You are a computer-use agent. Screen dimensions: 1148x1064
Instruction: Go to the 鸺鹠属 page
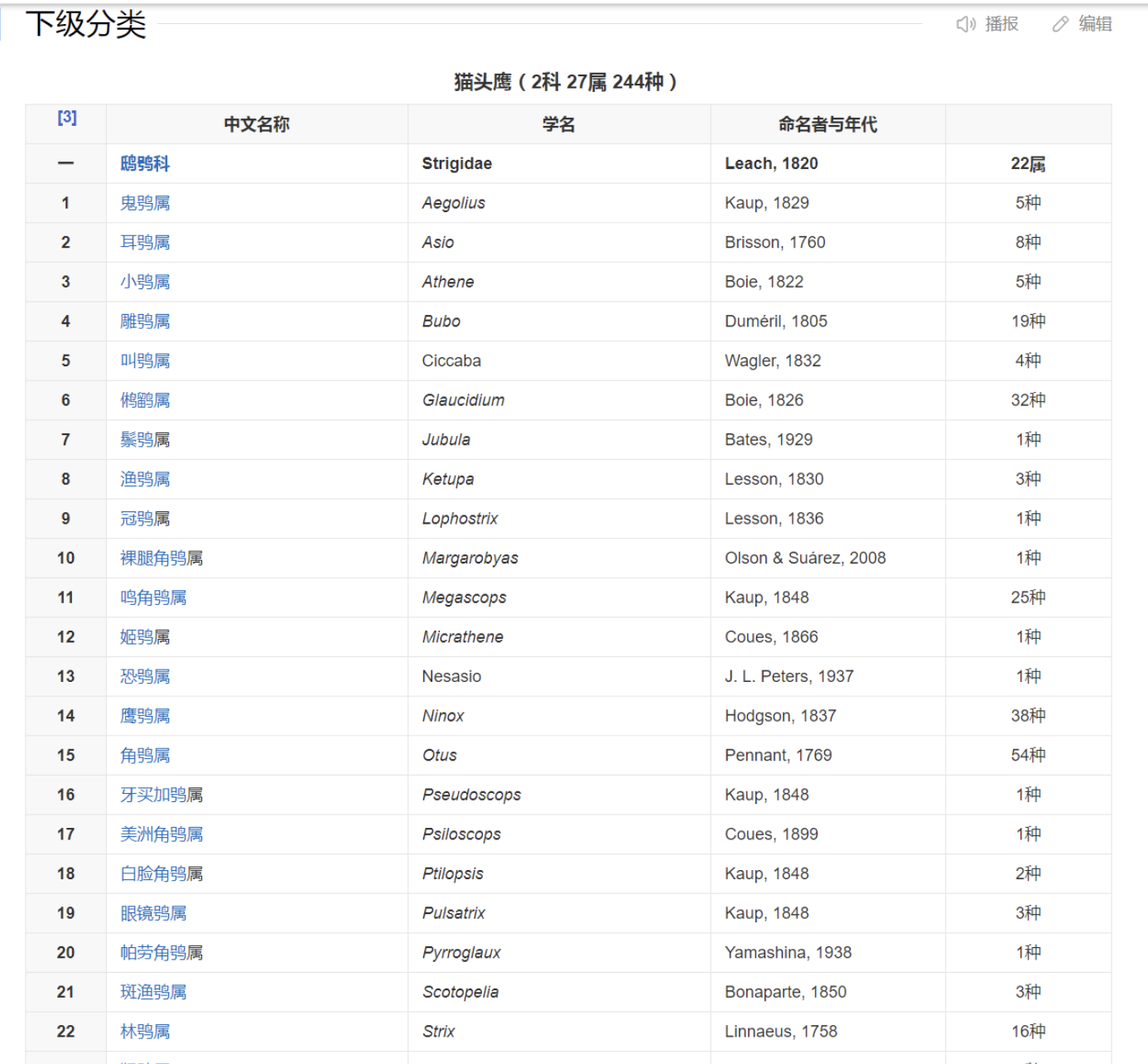click(145, 400)
